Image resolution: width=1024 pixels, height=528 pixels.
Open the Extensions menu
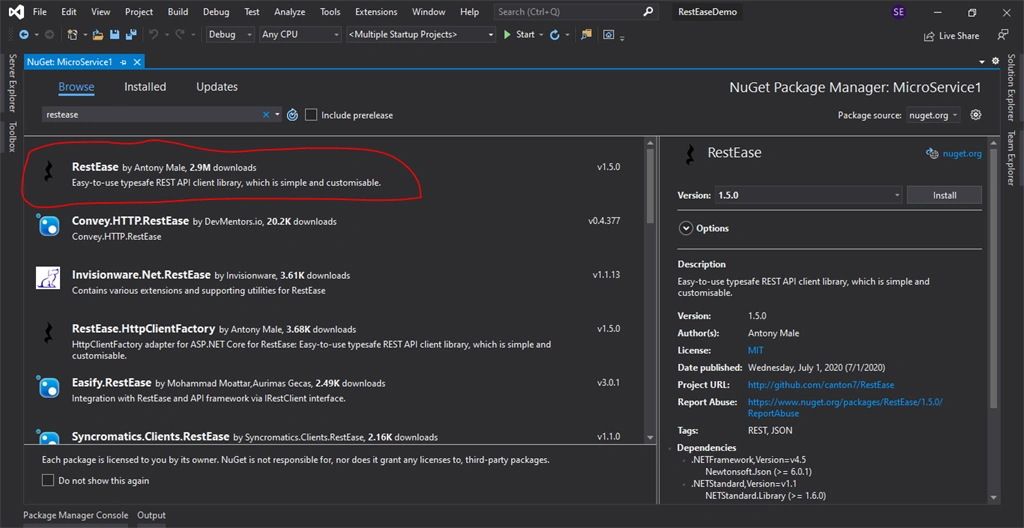tap(376, 12)
